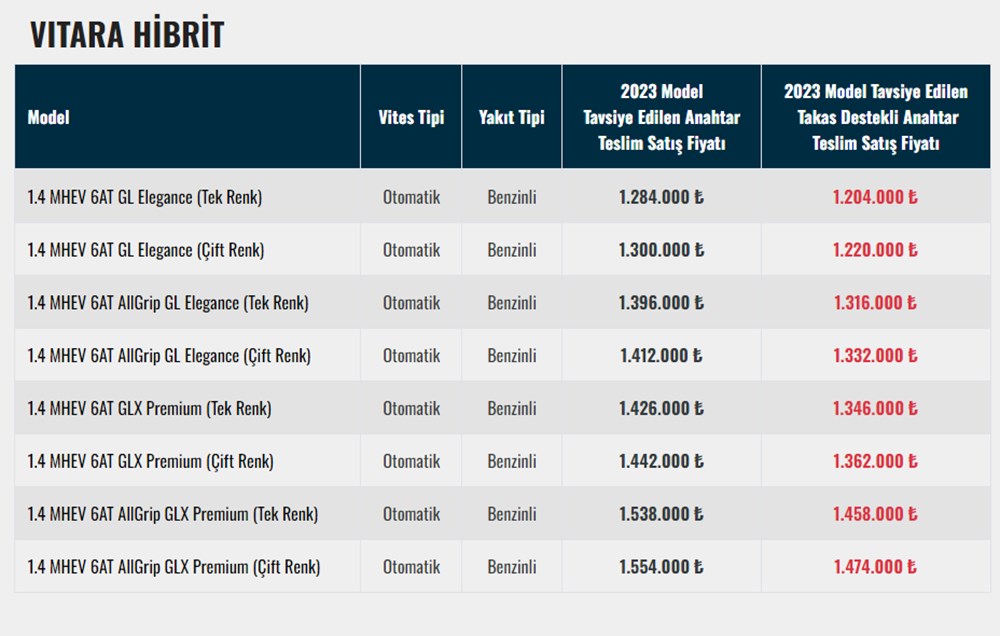Select the GL Elegance (Tek Renk) row
The height and width of the screenshot is (636, 1000).
click(x=144, y=197)
